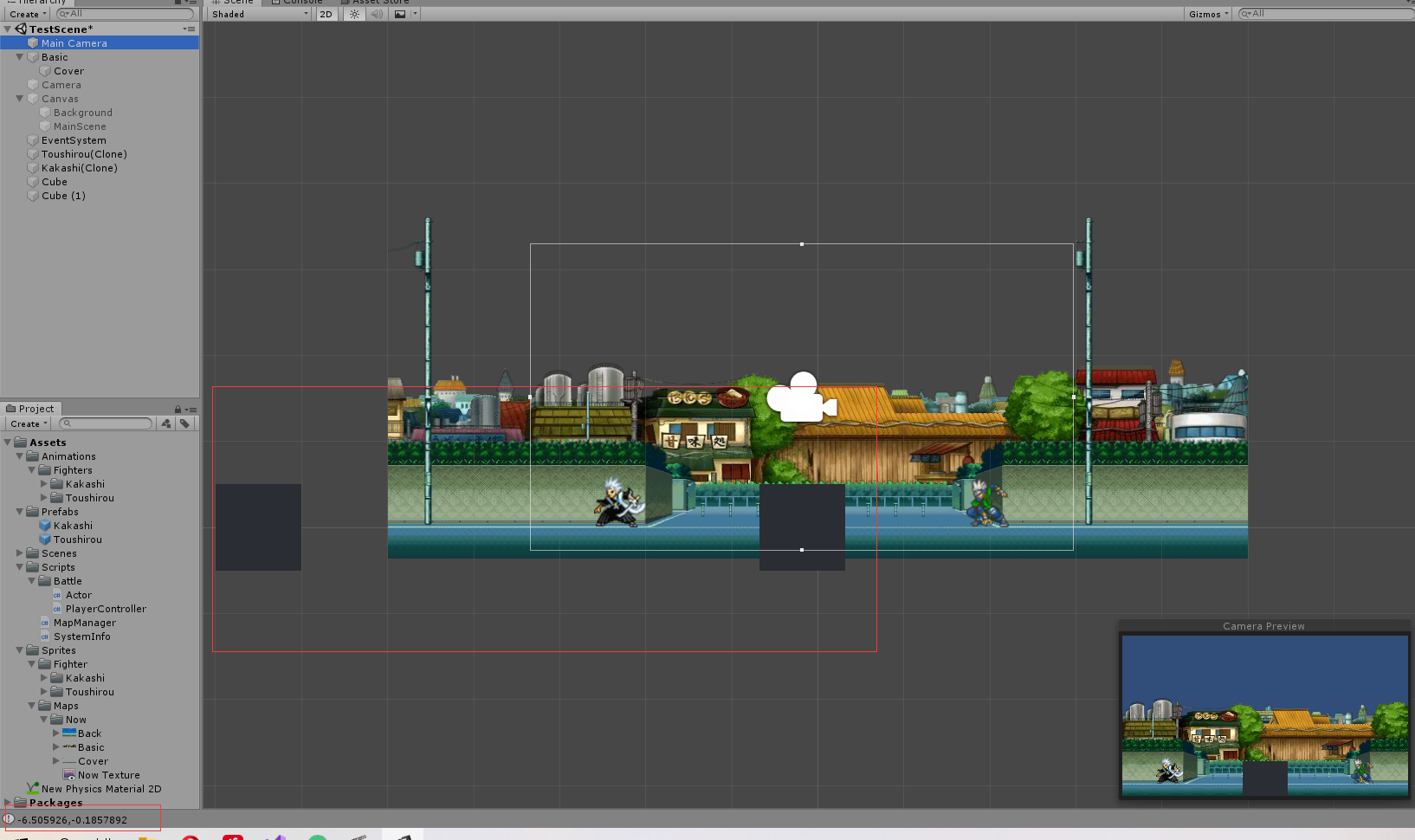Click the EventSystem object icon

point(33,140)
